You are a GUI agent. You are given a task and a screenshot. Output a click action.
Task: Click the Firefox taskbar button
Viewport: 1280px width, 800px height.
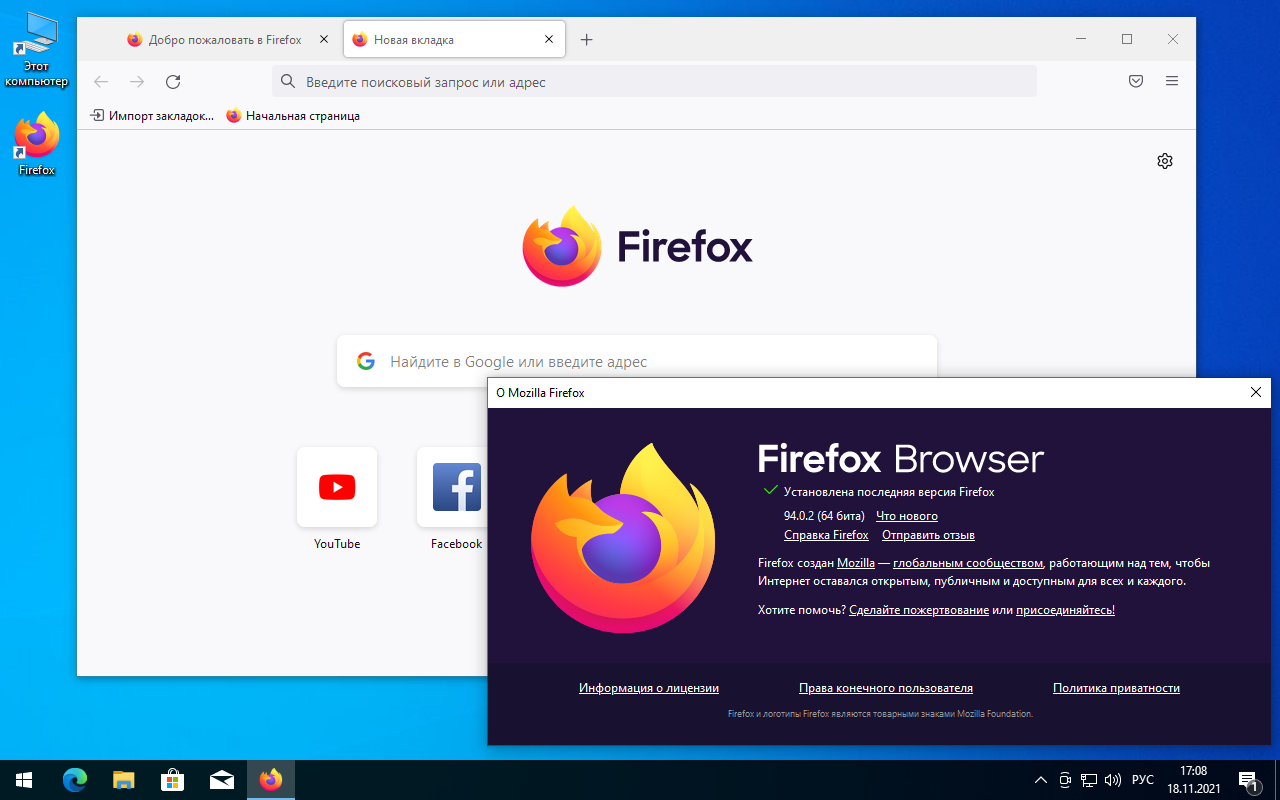270,780
